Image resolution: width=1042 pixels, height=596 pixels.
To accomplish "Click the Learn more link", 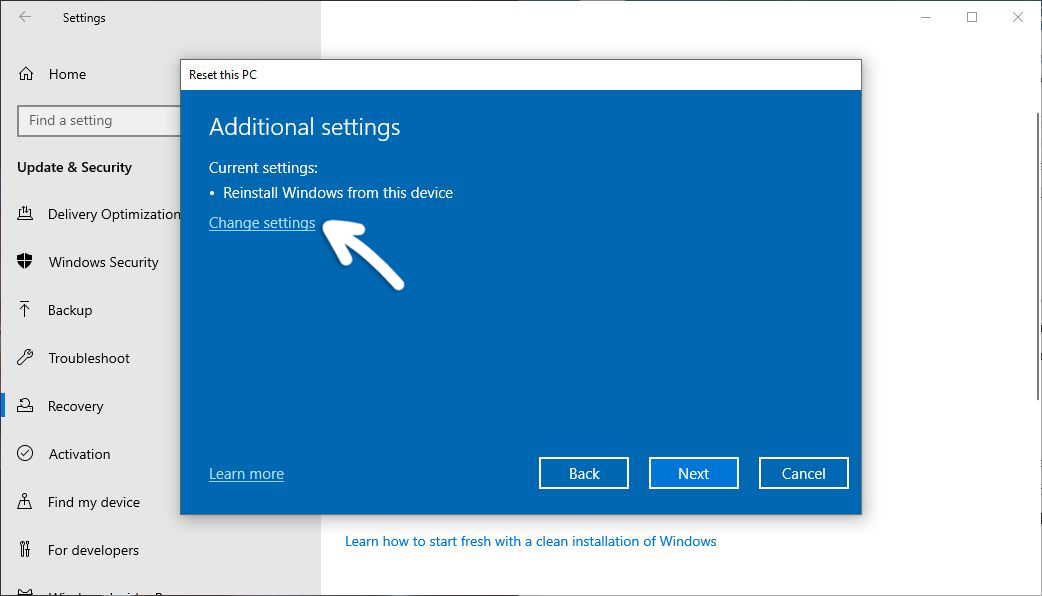I will coord(246,473).
